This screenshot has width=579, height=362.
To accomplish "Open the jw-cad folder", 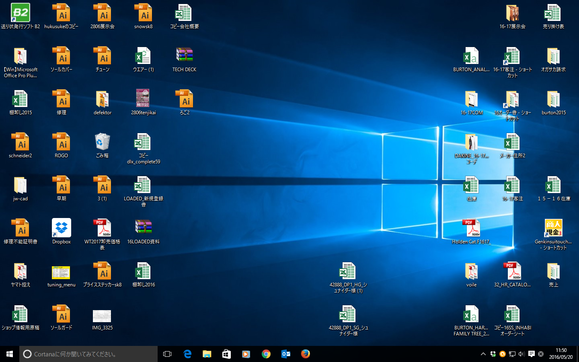I will 20,185.
